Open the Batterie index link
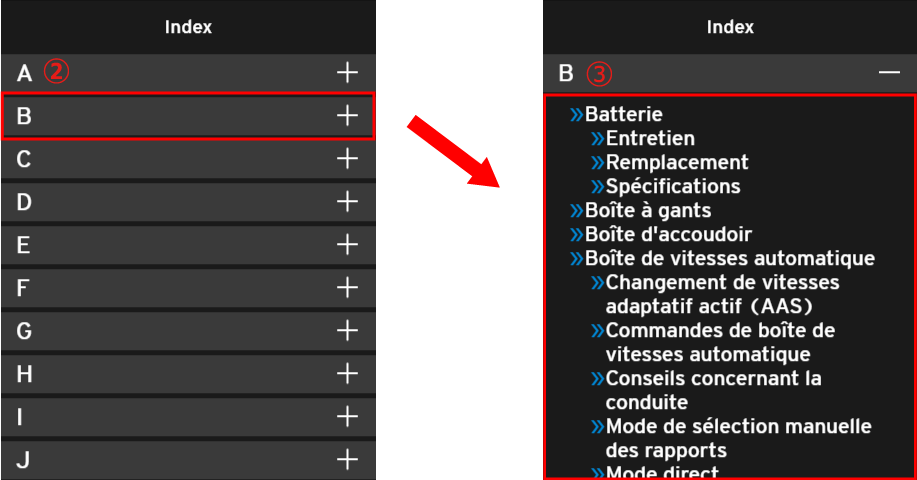The height and width of the screenshot is (480, 917). [x=623, y=115]
